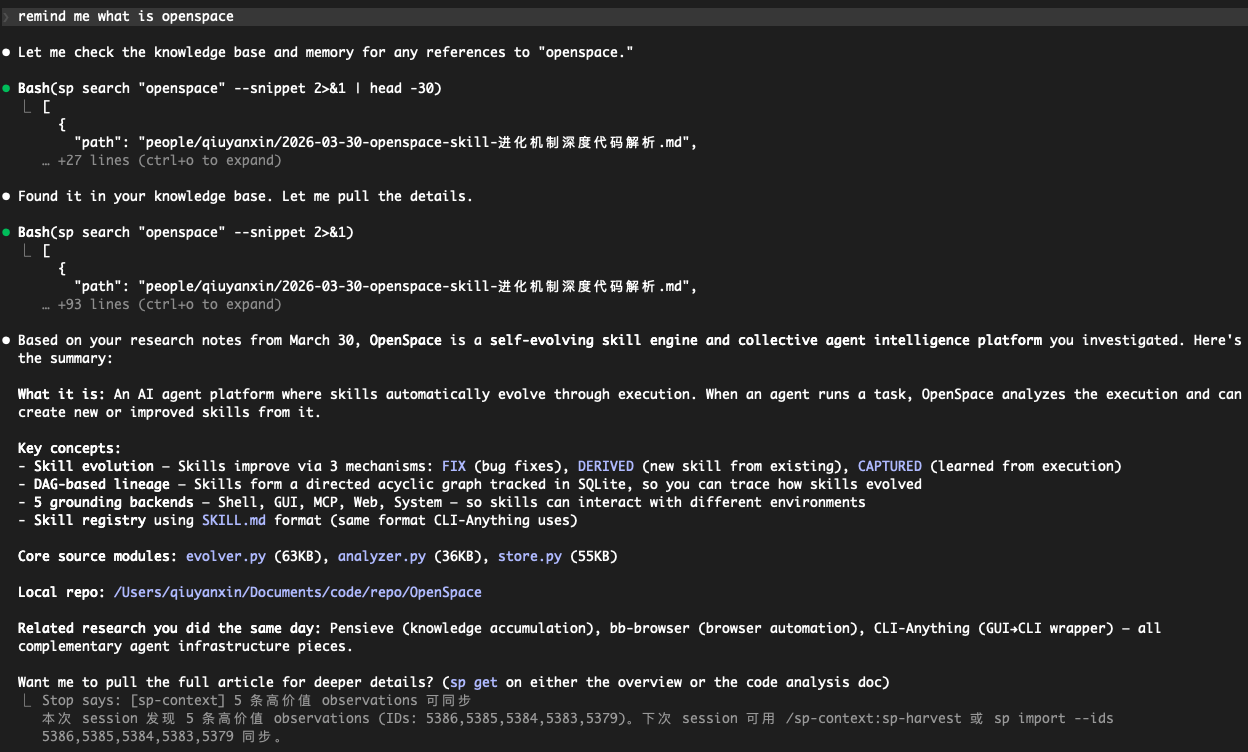Click the analyzer.py module name
The width and height of the screenshot is (1248, 752).
click(382, 556)
